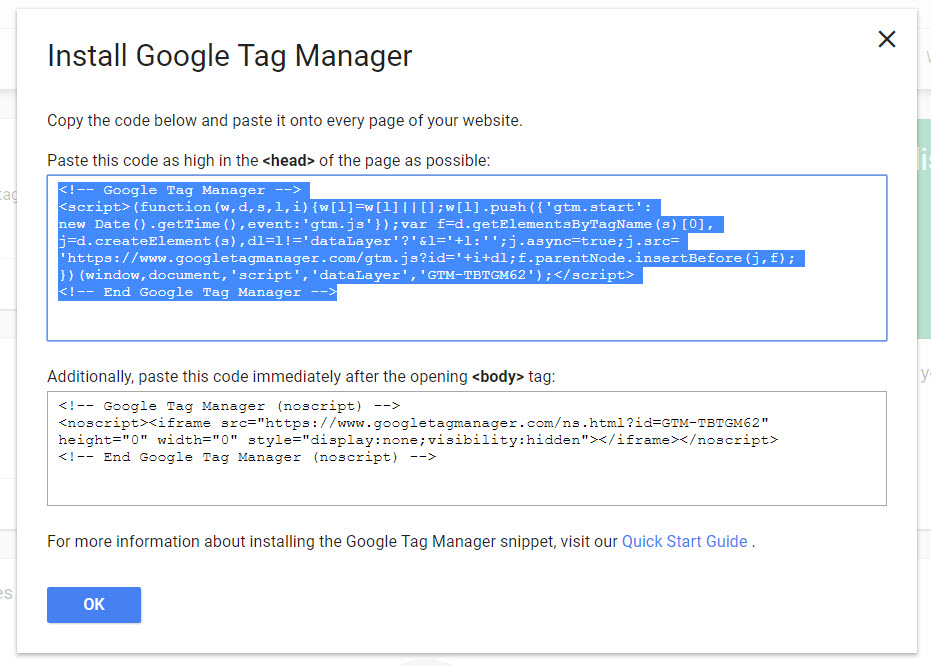Click the opening '<!-- Google Tag Manager -->' comment line

click(x=180, y=190)
